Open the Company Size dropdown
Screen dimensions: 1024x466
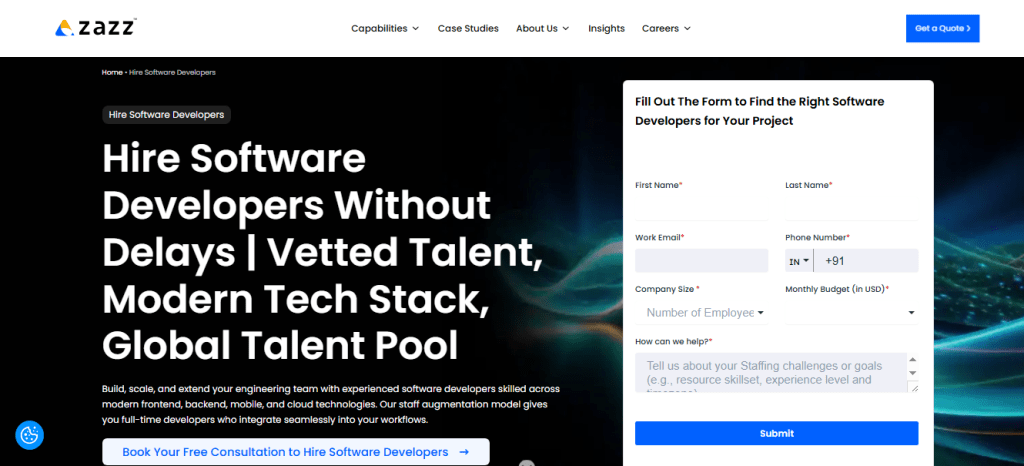(x=701, y=313)
